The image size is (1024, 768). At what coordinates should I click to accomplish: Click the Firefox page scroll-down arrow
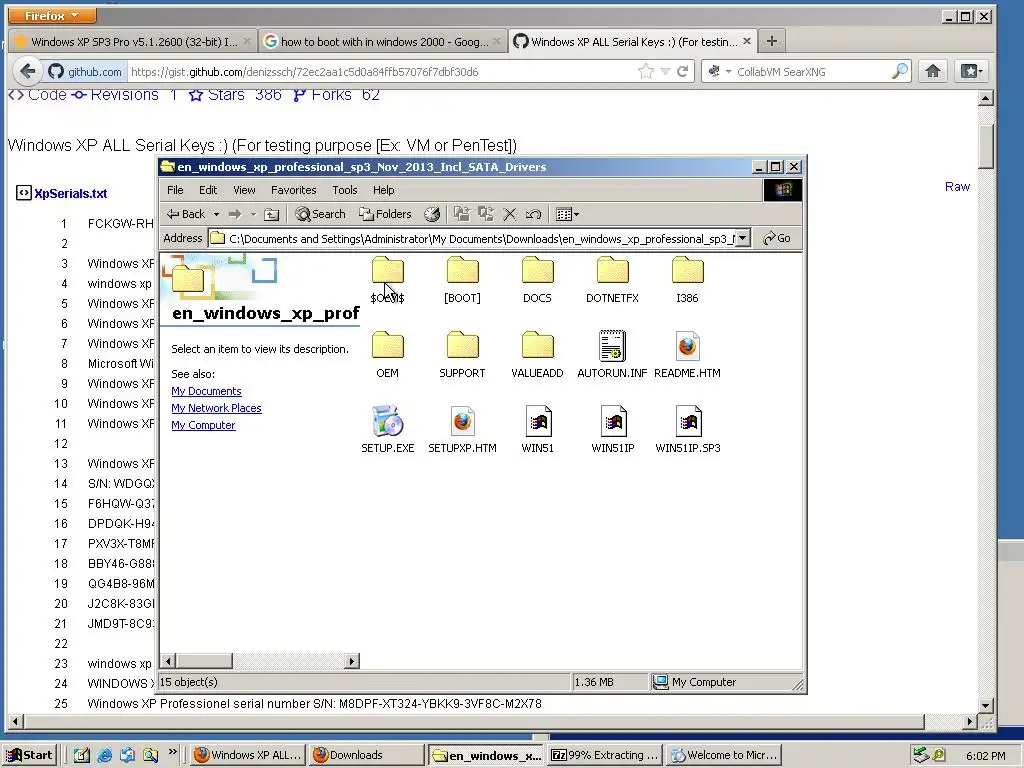(986, 706)
